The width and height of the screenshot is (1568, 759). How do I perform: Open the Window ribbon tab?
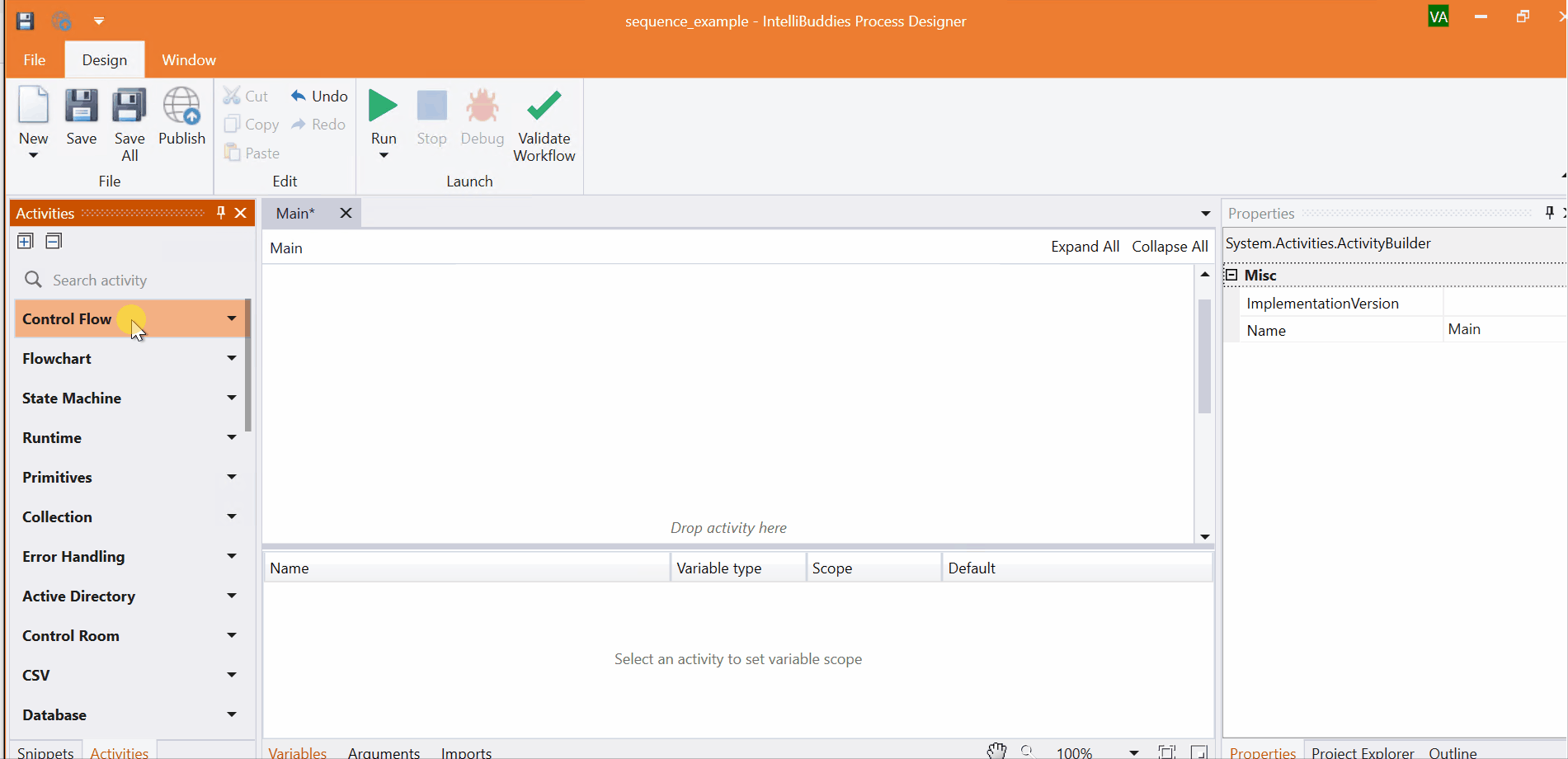(189, 59)
